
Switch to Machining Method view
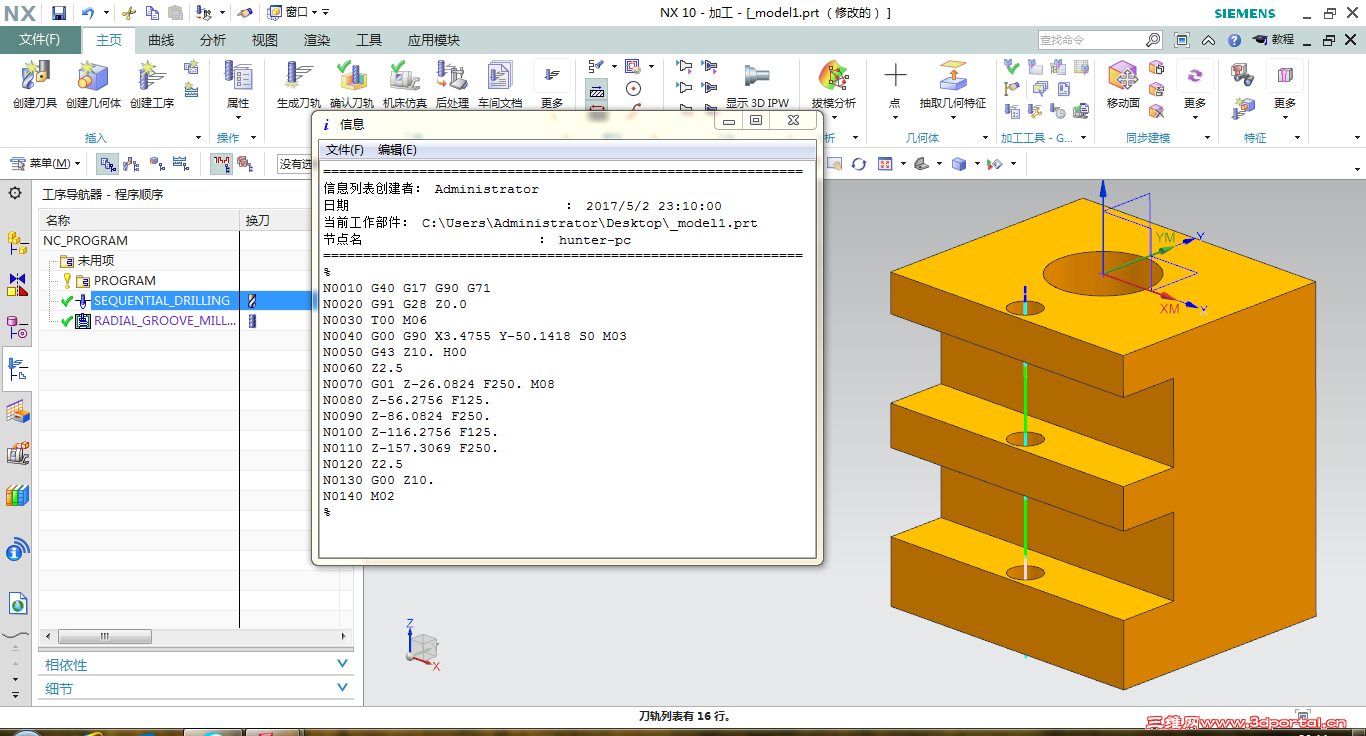[181, 163]
